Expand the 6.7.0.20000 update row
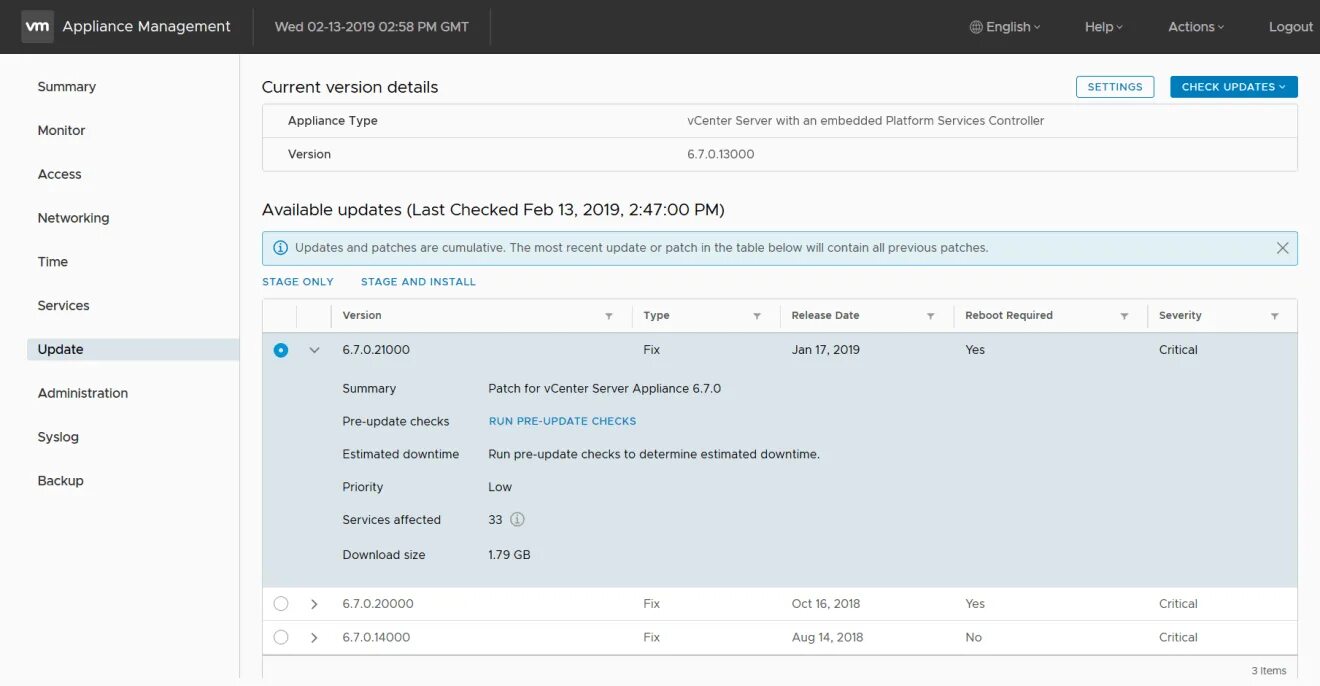 pos(314,604)
